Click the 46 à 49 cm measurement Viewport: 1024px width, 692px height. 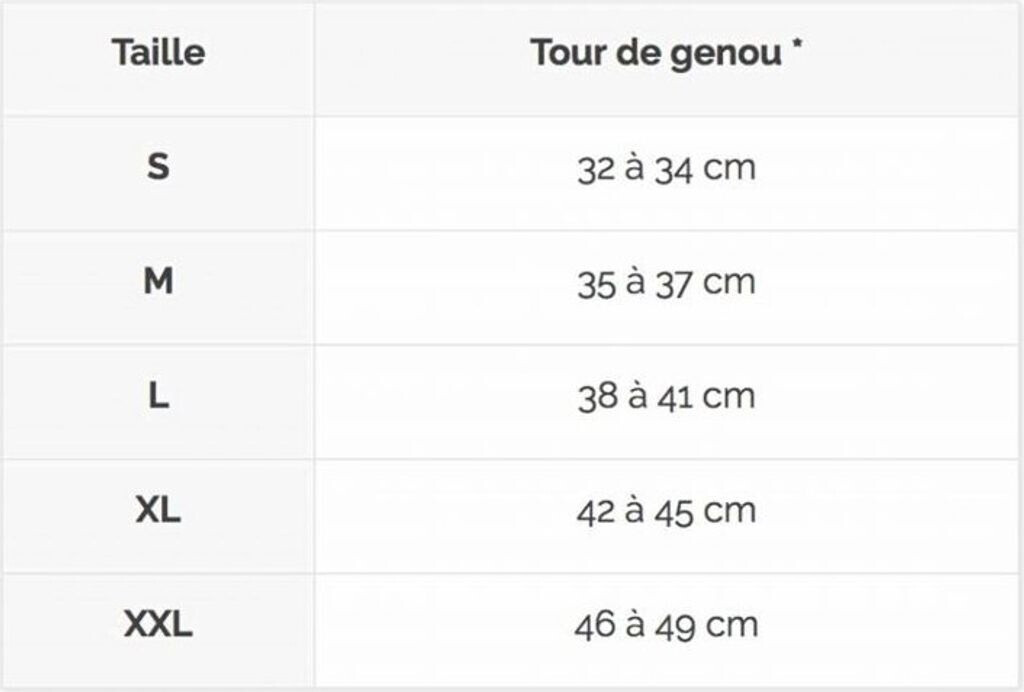(666, 627)
